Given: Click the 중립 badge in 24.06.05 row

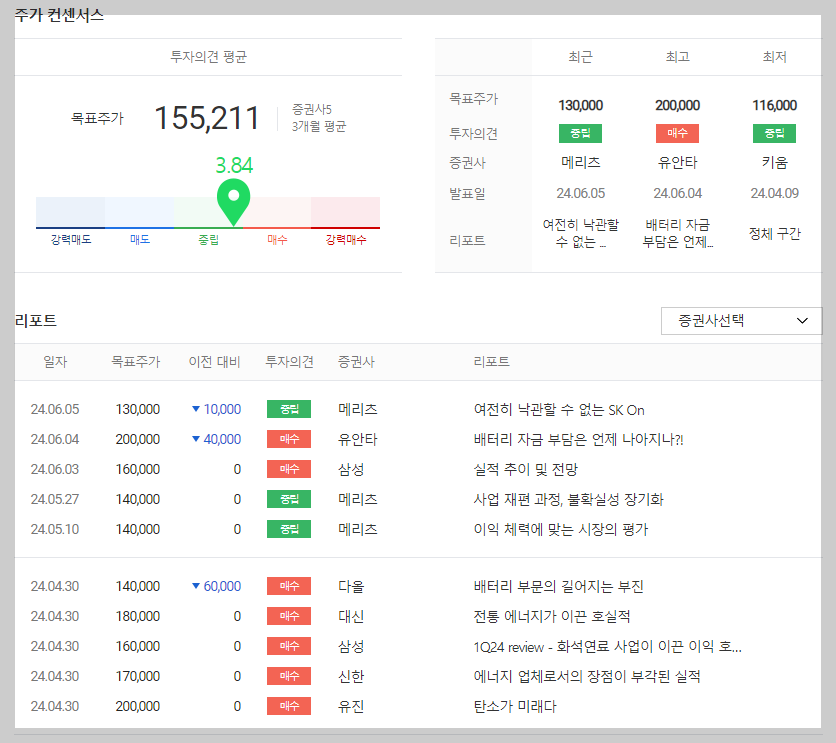Looking at the screenshot, I should tap(289, 409).
